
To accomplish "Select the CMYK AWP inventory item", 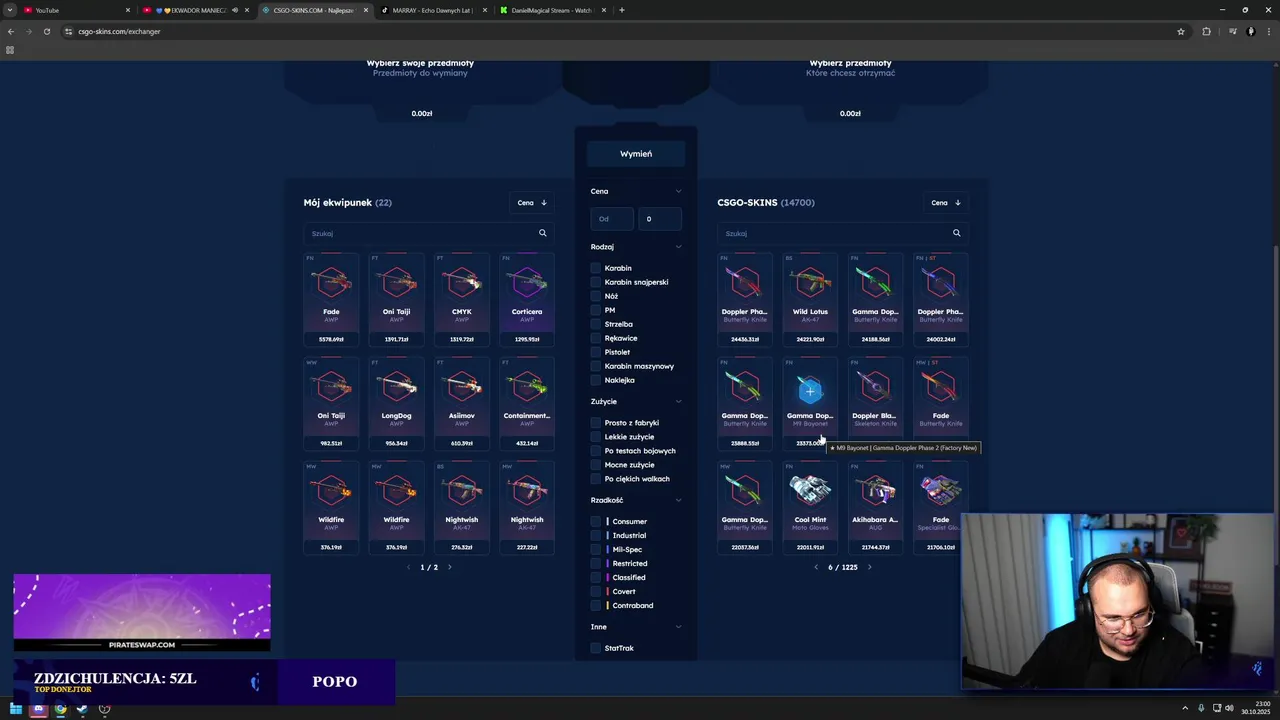I will click(462, 299).
